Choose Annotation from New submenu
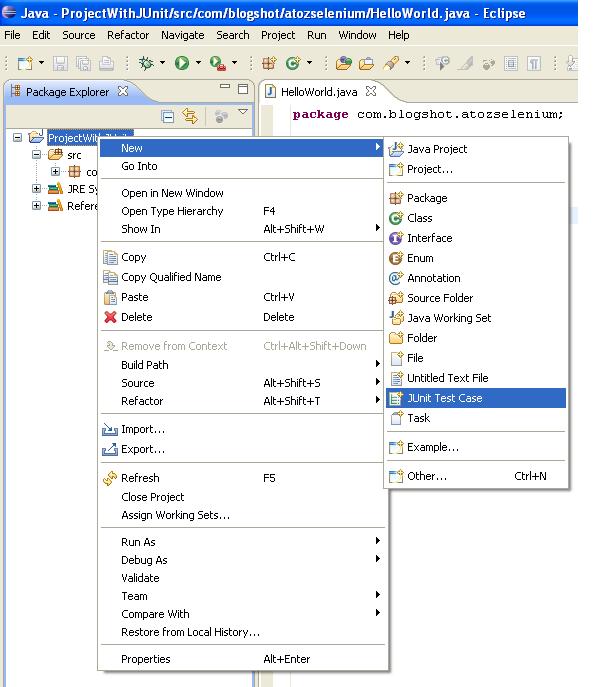600x687 pixels. 476,278
